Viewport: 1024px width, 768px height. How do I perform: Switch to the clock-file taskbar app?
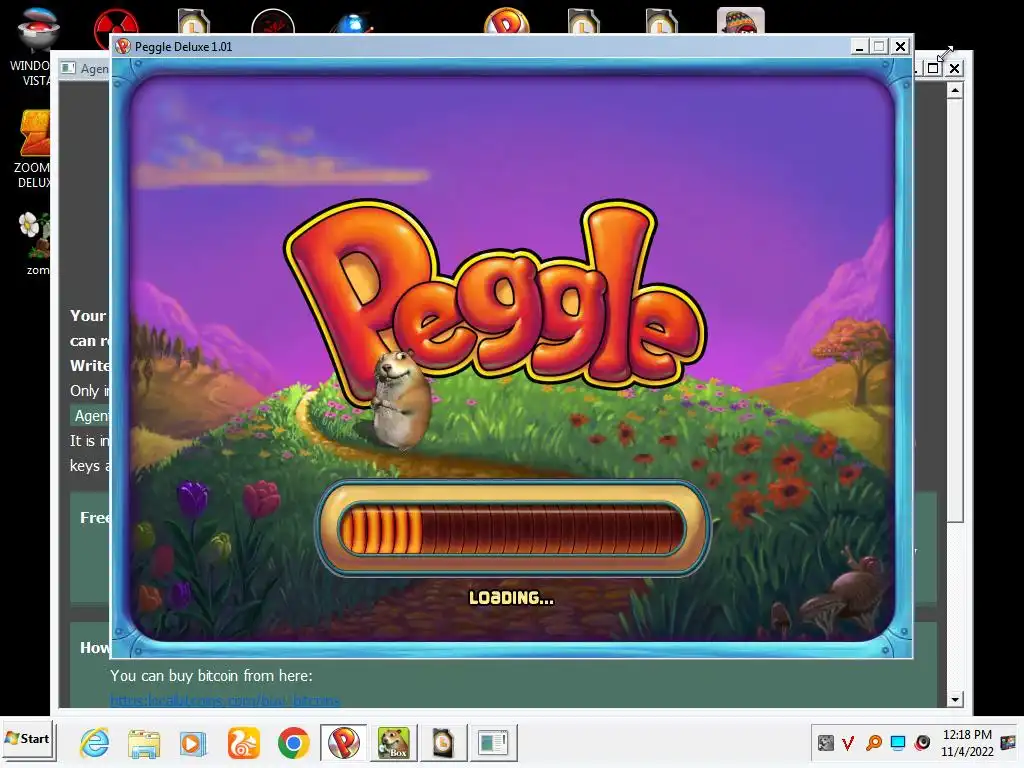tap(443, 743)
